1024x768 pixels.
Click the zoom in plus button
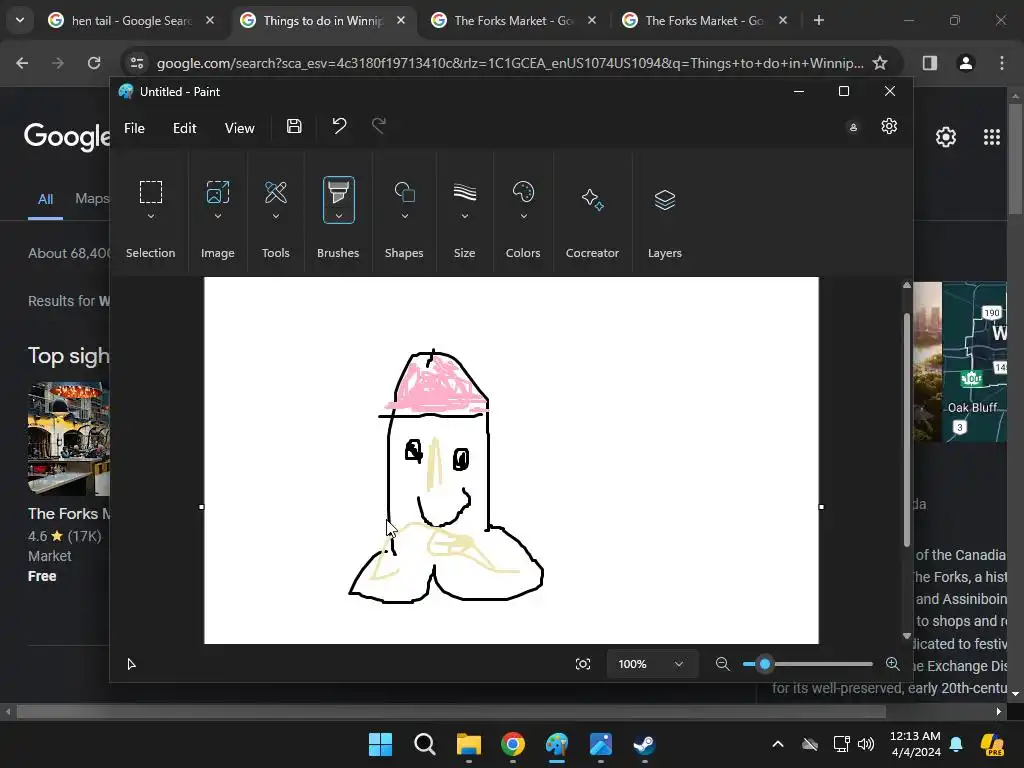pyautogui.click(x=892, y=664)
